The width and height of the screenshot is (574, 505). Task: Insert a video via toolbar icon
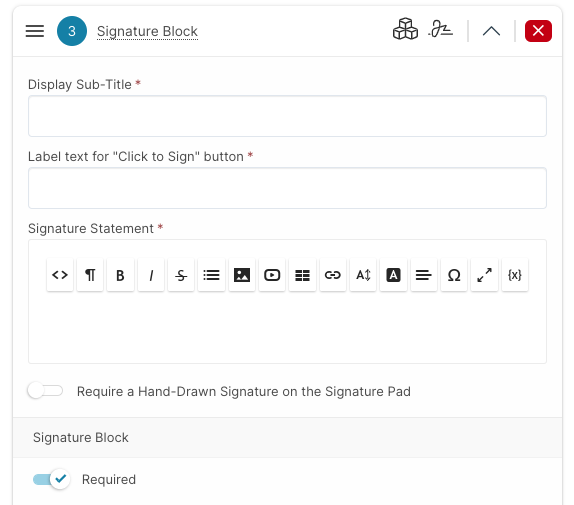pyautogui.click(x=272, y=275)
